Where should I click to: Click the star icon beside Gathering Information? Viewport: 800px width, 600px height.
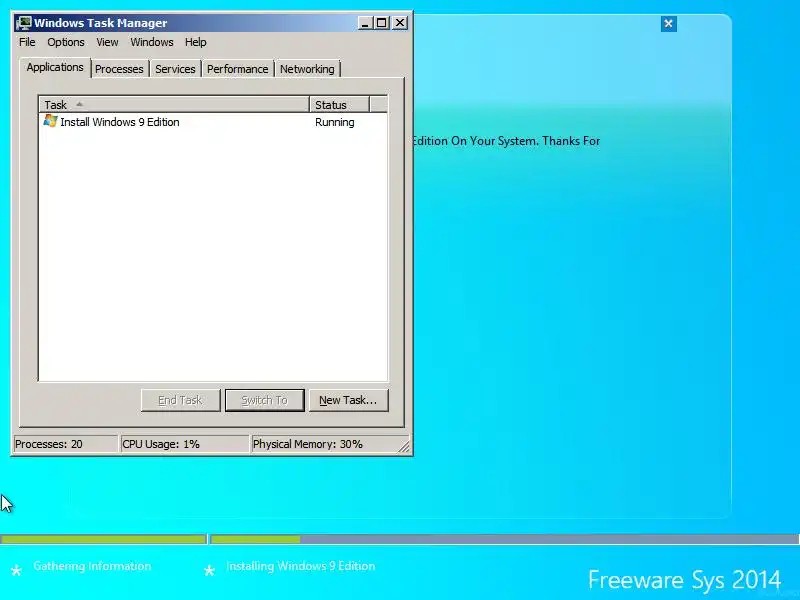pos(16,570)
